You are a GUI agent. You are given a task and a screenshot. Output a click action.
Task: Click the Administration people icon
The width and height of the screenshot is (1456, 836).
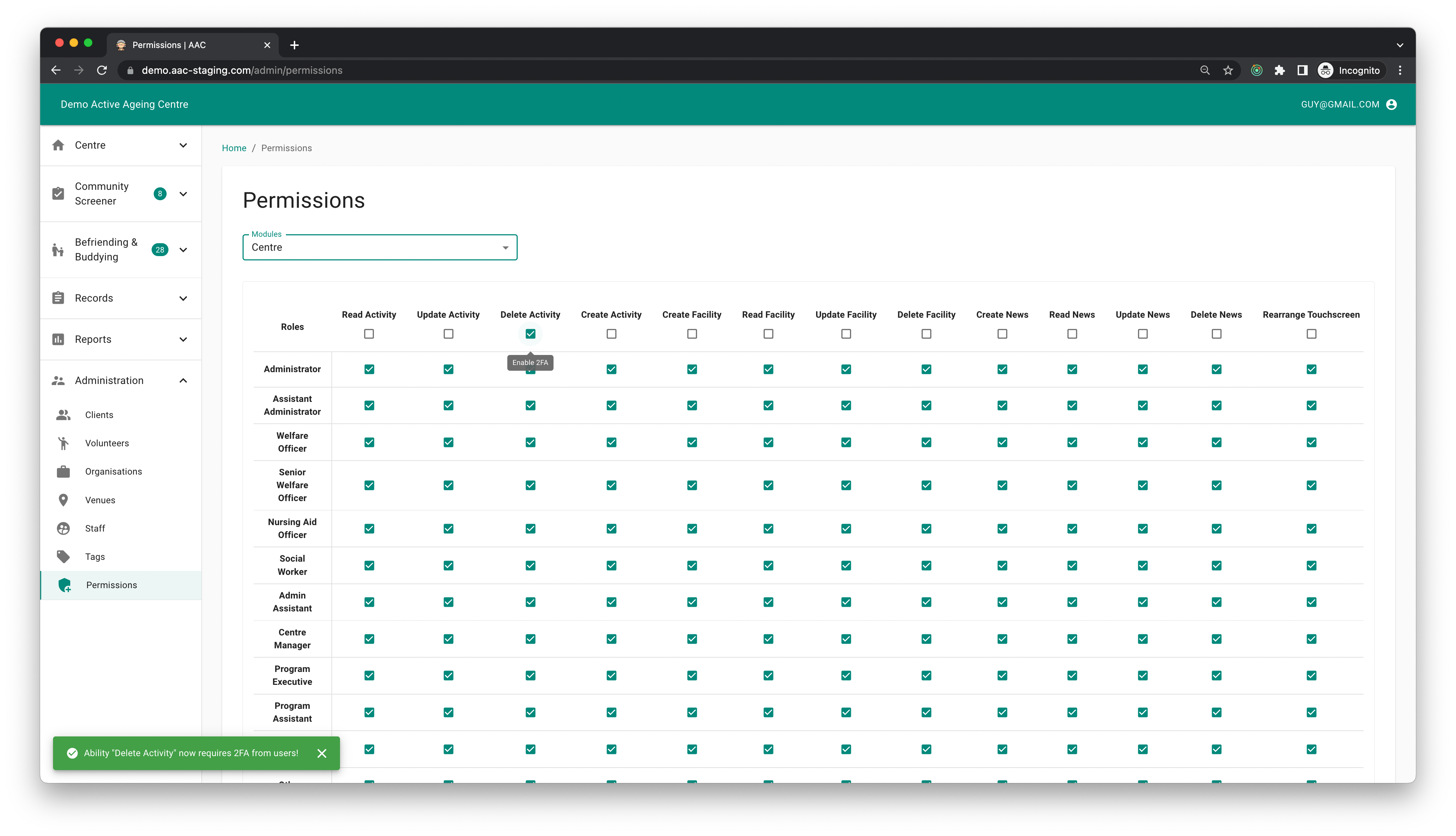pos(58,381)
